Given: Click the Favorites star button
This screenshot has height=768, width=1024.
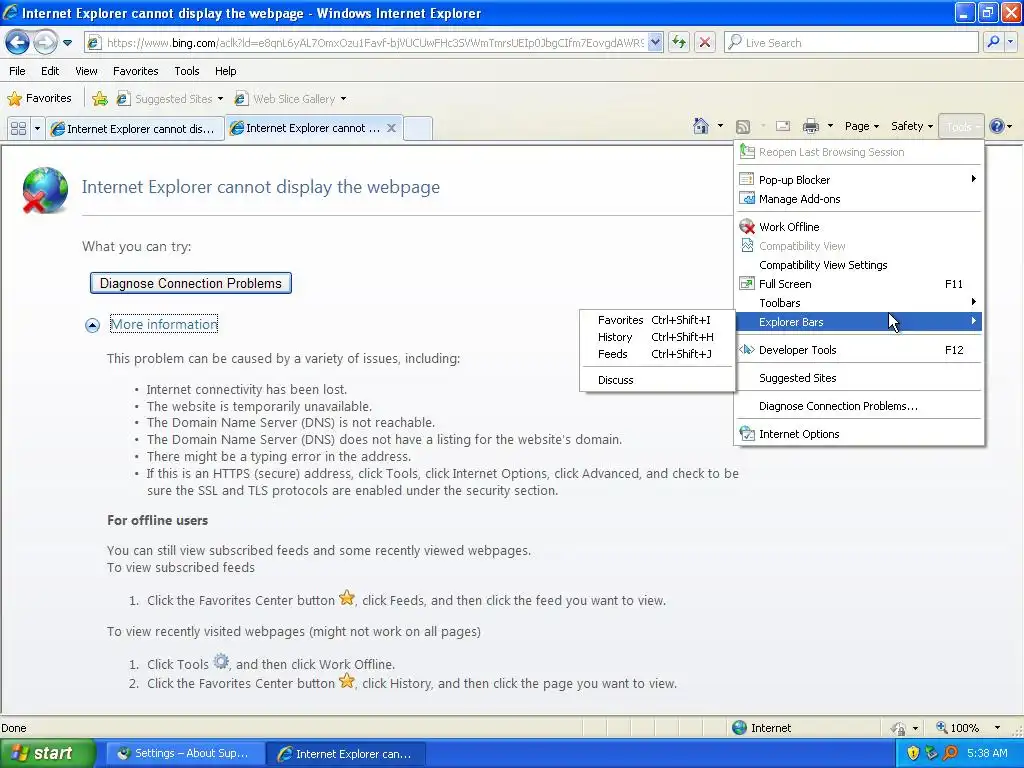Looking at the screenshot, I should point(39,99).
